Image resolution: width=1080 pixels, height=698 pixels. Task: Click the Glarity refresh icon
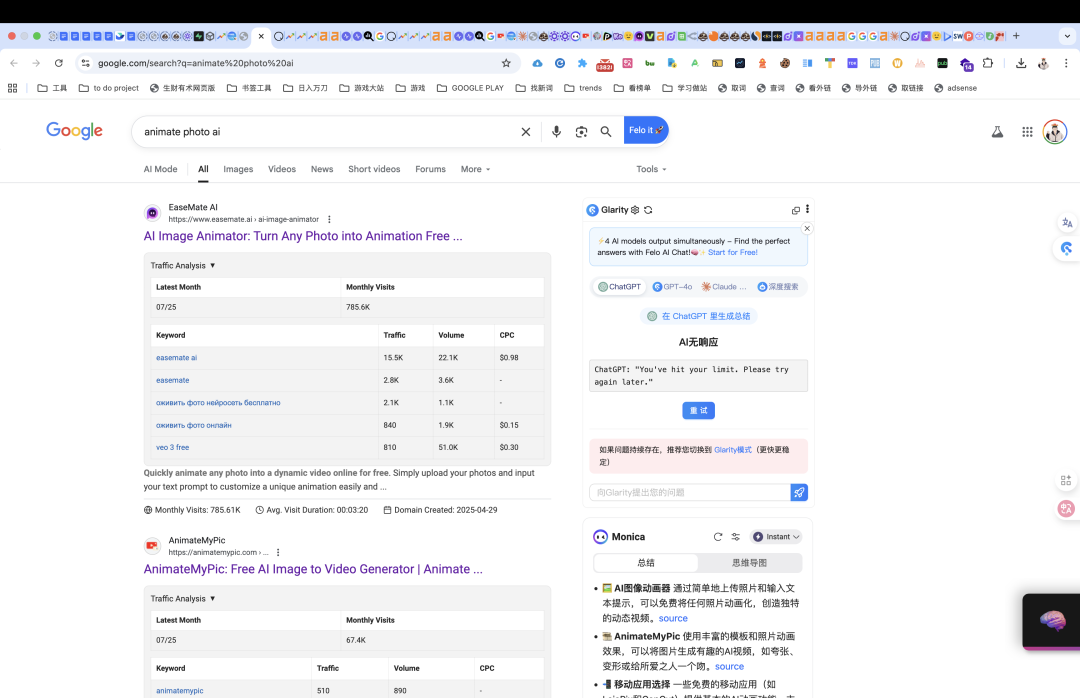648,210
